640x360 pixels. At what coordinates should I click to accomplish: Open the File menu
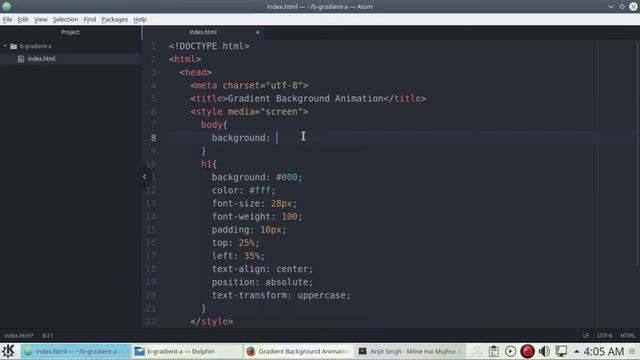(x=7, y=19)
